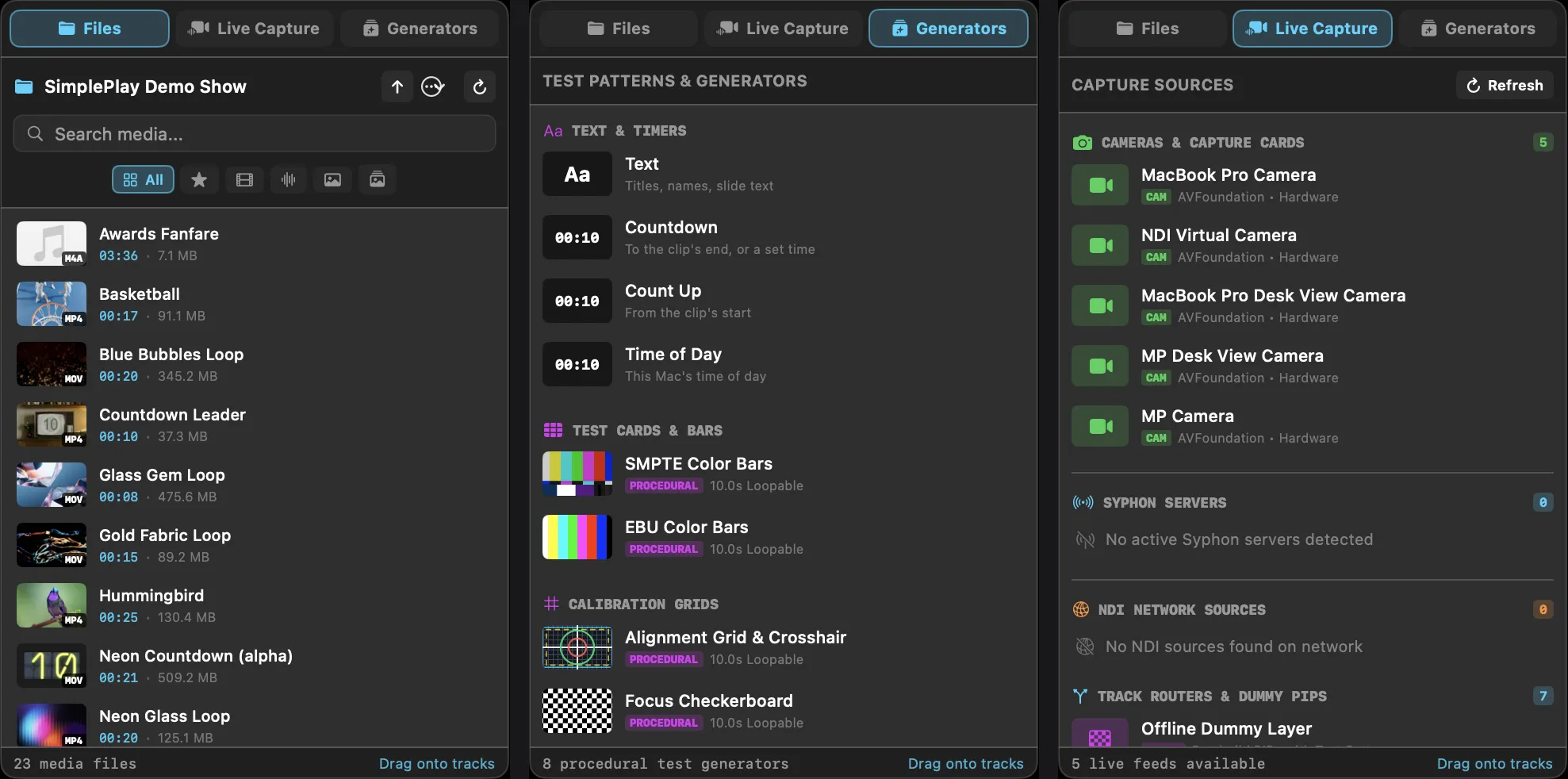Select the Awards Fanfare audio thumbnail

click(52, 244)
